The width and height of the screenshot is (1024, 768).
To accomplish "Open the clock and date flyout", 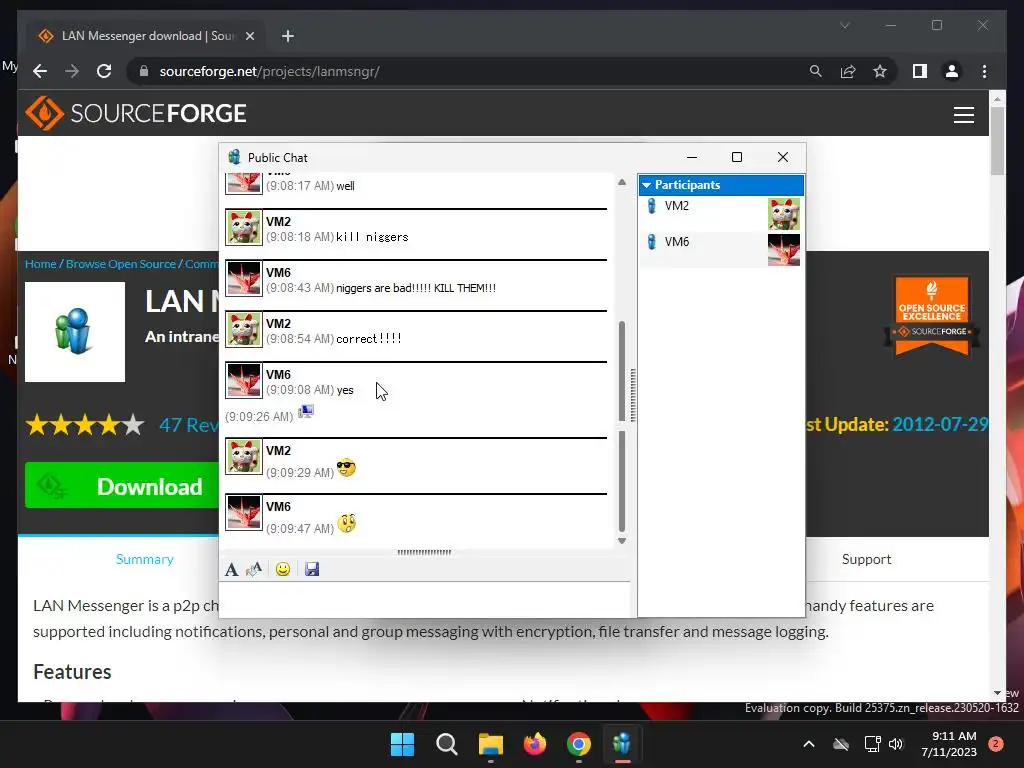I will click(949, 744).
